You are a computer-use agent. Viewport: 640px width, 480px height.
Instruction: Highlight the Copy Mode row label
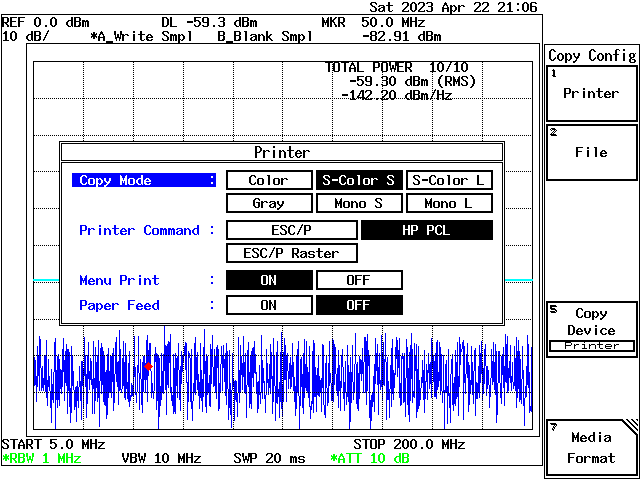point(144,180)
